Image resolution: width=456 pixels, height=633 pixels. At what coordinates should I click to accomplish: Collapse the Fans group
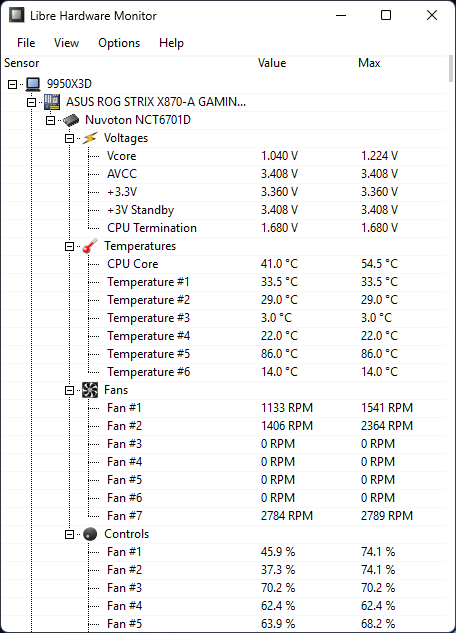[69, 390]
